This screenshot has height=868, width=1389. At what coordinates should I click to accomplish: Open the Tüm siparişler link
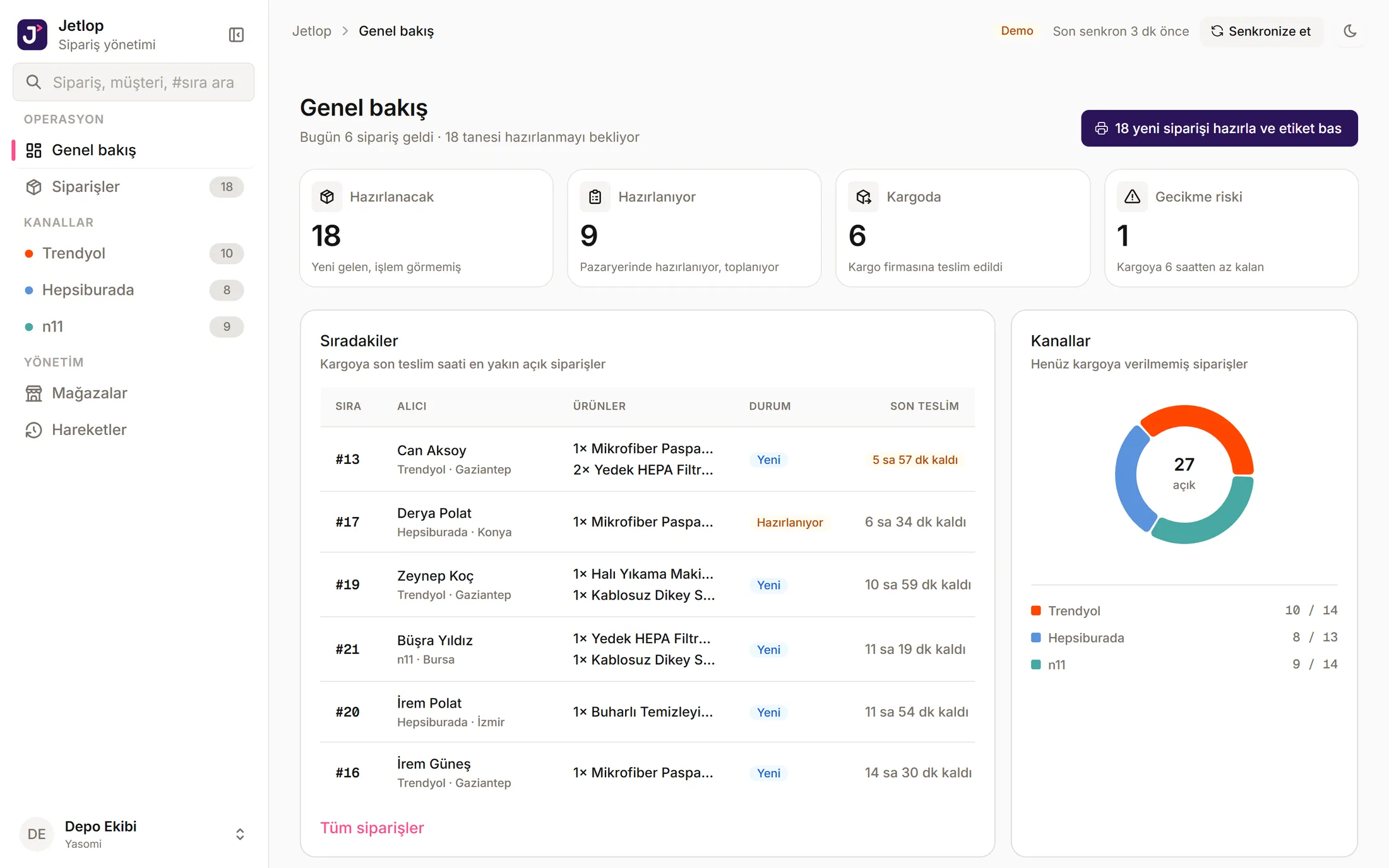tap(372, 828)
